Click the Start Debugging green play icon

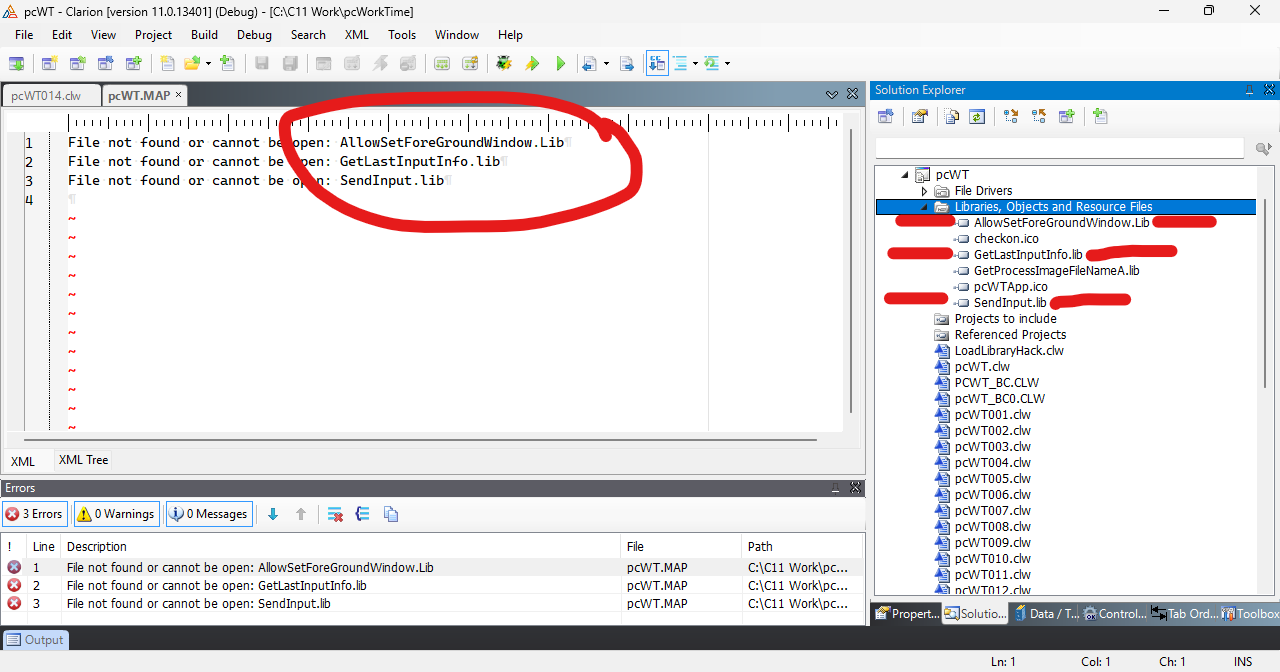pos(560,63)
